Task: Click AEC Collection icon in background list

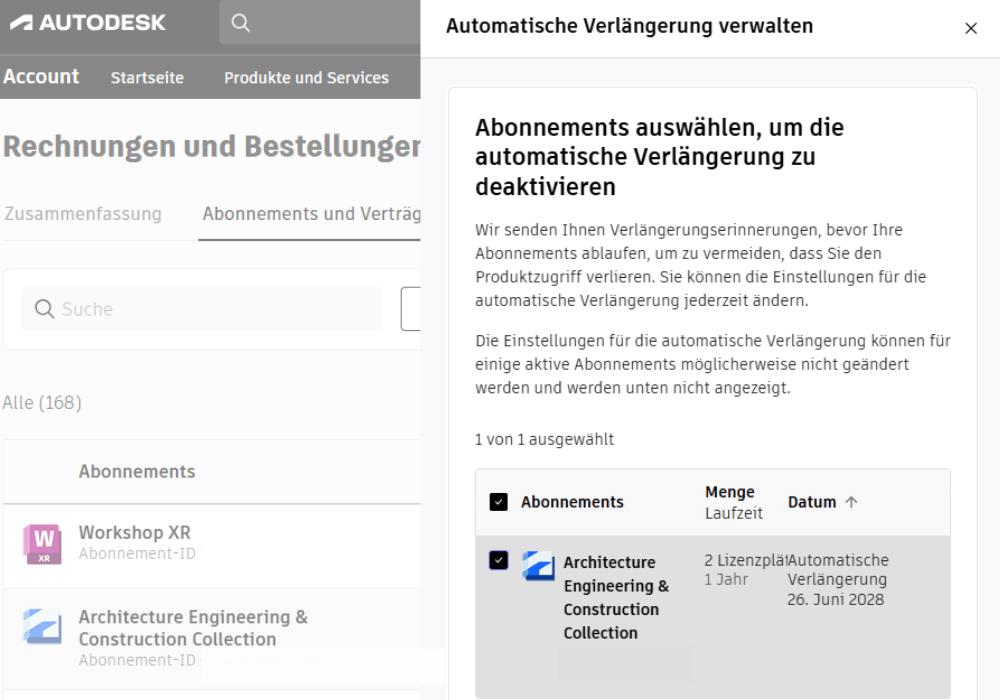Action: (x=43, y=626)
